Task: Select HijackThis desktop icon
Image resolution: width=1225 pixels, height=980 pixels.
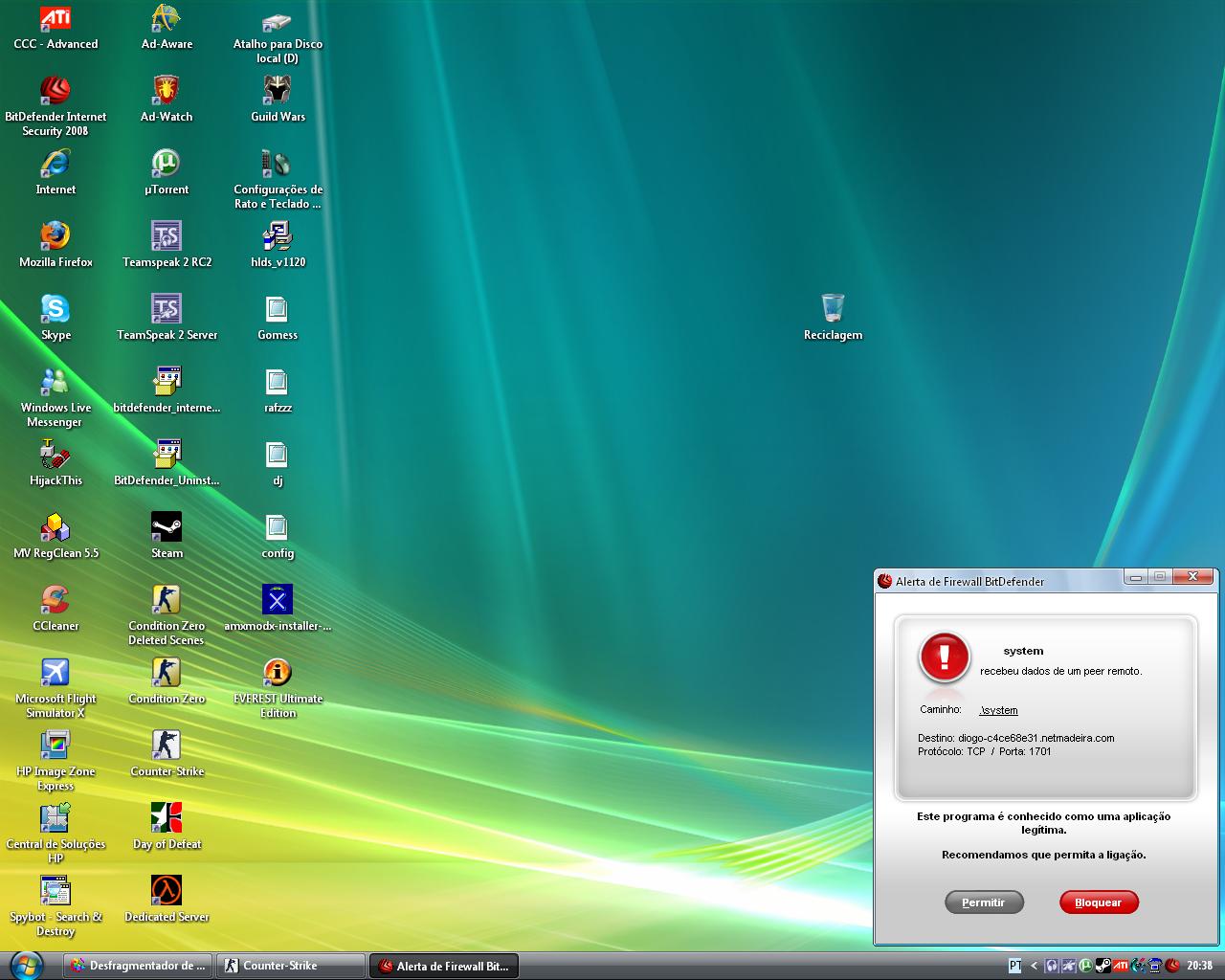Action: [x=56, y=464]
